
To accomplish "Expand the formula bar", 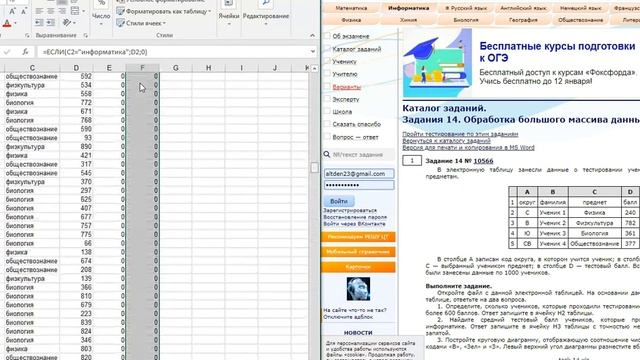I will click(313, 51).
